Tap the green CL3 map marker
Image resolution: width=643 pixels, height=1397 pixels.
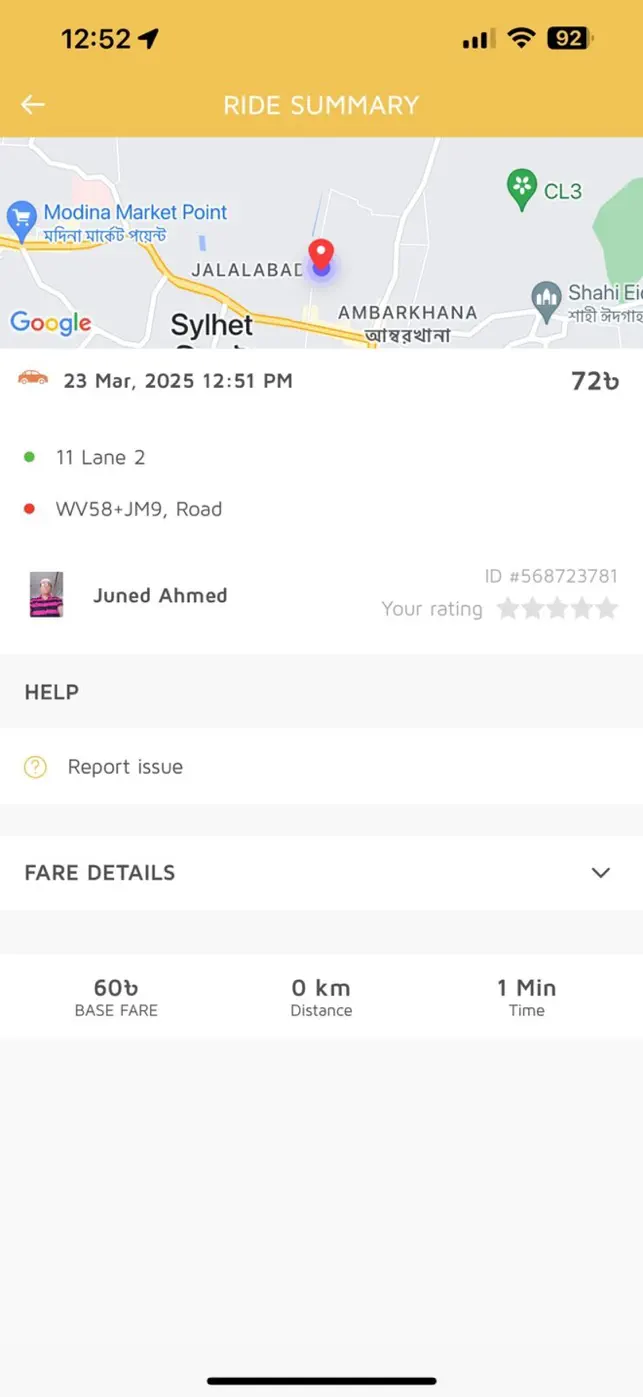pos(521,188)
